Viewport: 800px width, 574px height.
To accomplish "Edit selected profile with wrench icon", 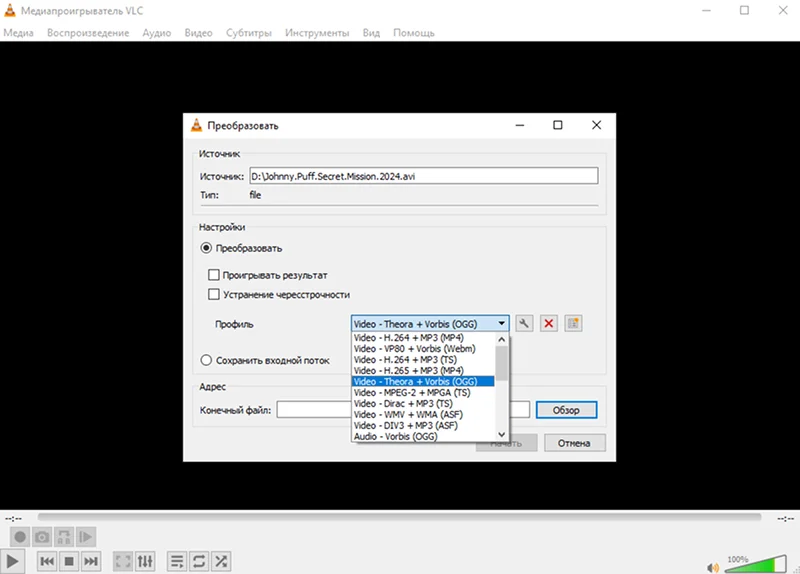I will (x=524, y=323).
